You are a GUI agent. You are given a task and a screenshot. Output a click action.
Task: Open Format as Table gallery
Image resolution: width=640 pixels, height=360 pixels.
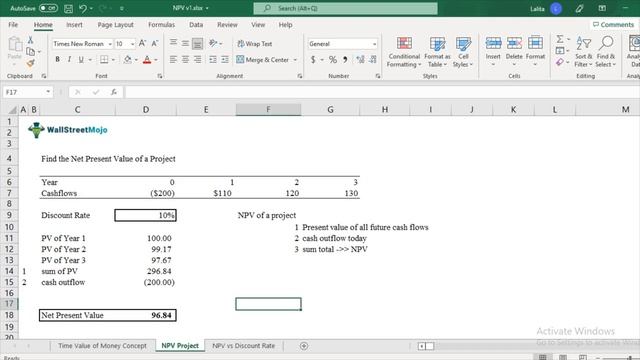437,52
